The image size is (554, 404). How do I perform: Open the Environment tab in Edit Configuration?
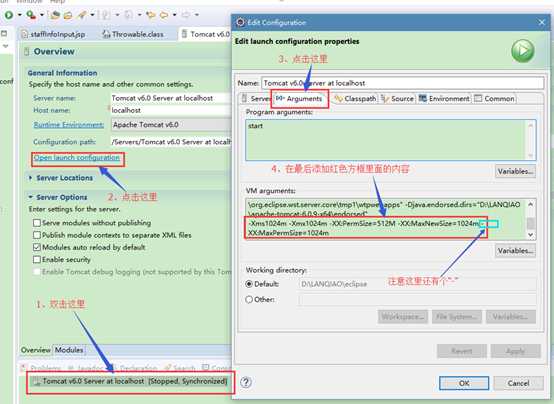444,99
